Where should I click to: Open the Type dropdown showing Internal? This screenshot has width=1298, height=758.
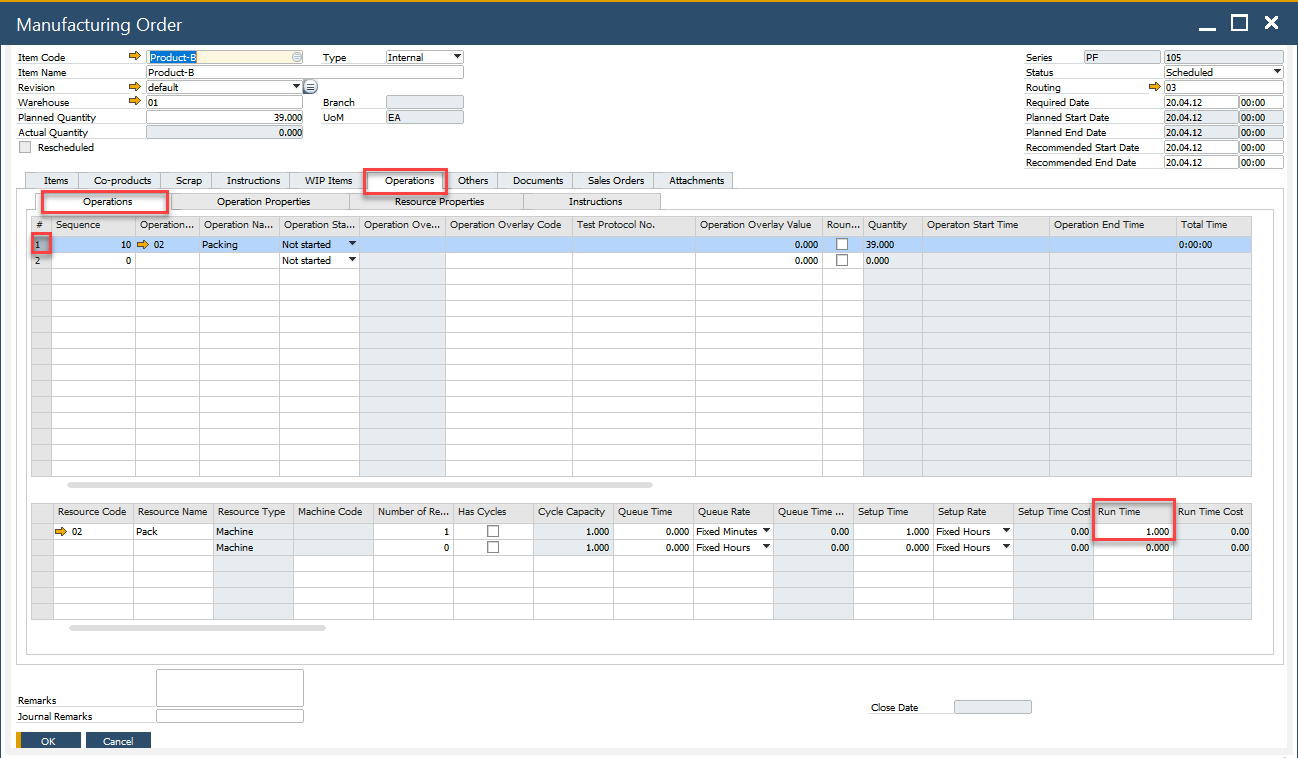pos(457,57)
